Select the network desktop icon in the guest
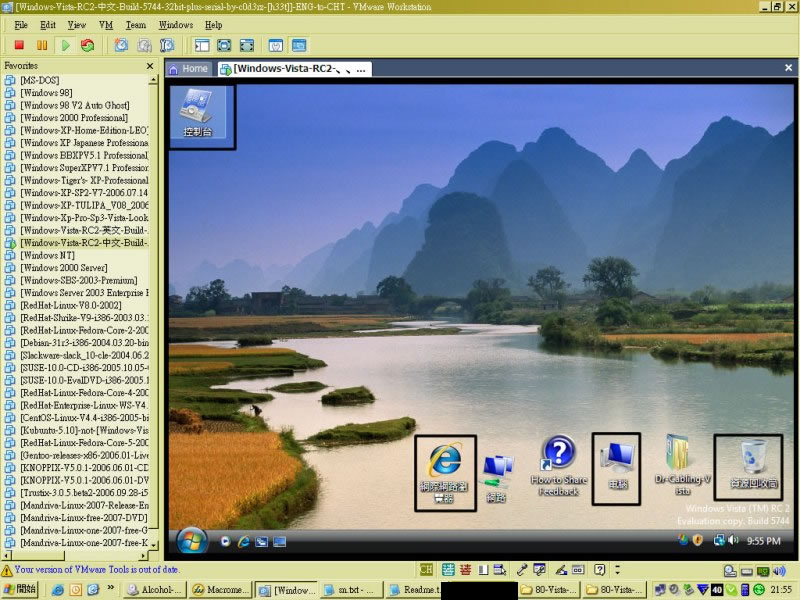800x600 pixels. pos(496,478)
